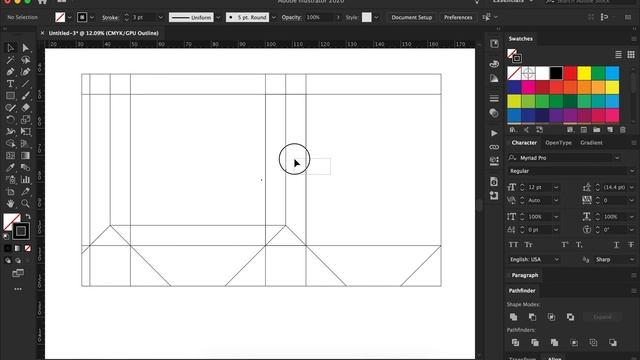Switch to the Gradient tab
Image resolution: width=640 pixels, height=360 pixels.
pos(591,143)
